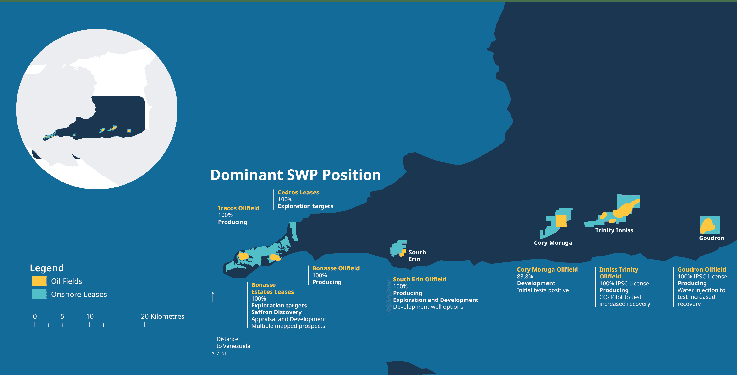Click the circular Trinidad inset map
The height and width of the screenshot is (375, 737).
(x=96, y=109)
